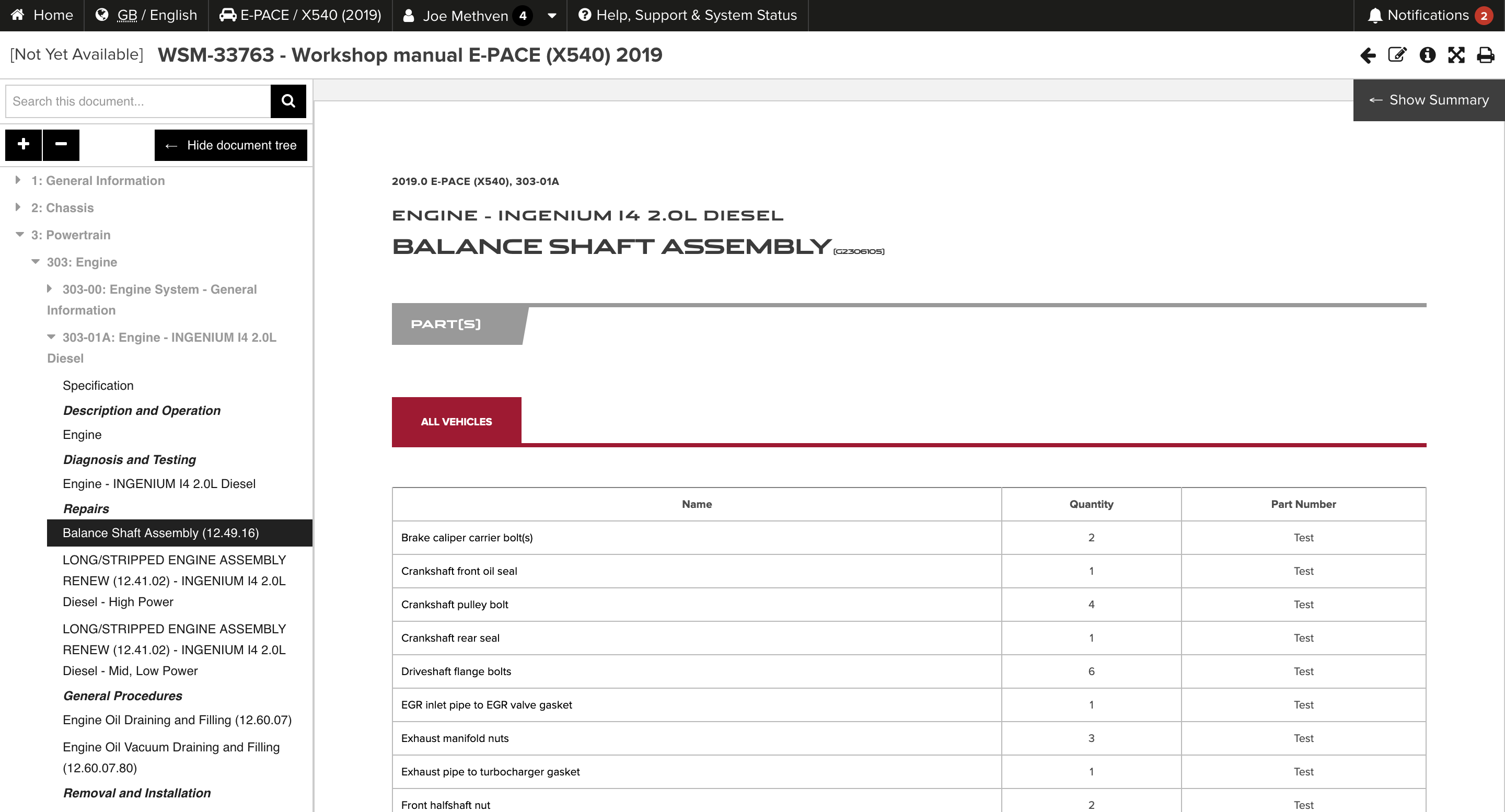Click the Part Number column header

tap(1303, 504)
